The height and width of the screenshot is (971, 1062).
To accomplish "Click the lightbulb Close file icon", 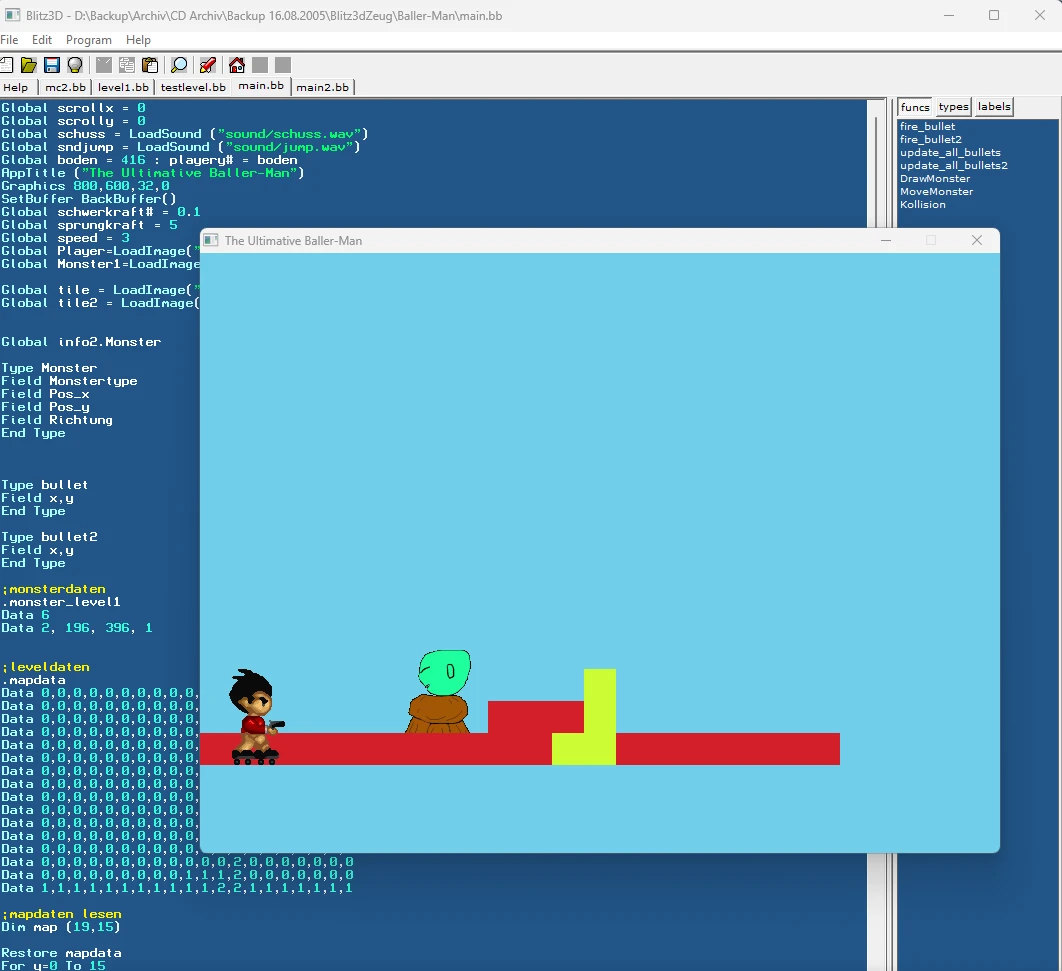I will coord(75,65).
